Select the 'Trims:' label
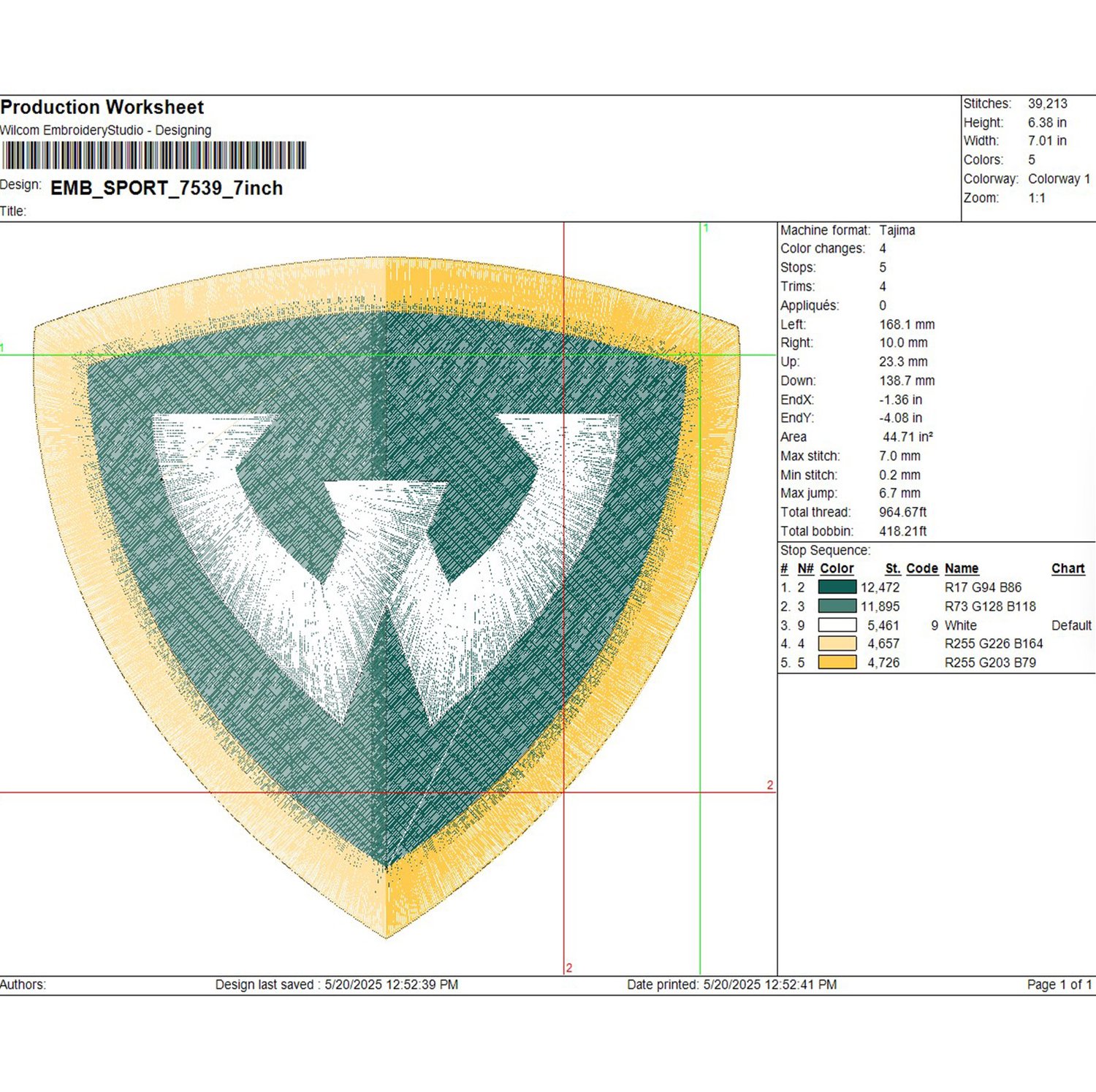The width and height of the screenshot is (1096, 1092). tap(798, 286)
